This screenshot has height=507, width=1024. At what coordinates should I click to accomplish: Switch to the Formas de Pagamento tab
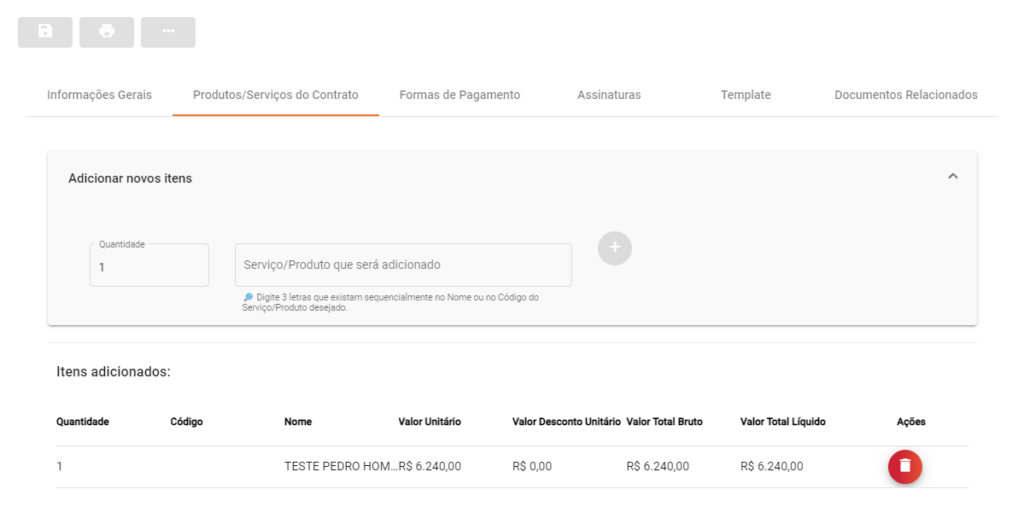click(x=460, y=95)
